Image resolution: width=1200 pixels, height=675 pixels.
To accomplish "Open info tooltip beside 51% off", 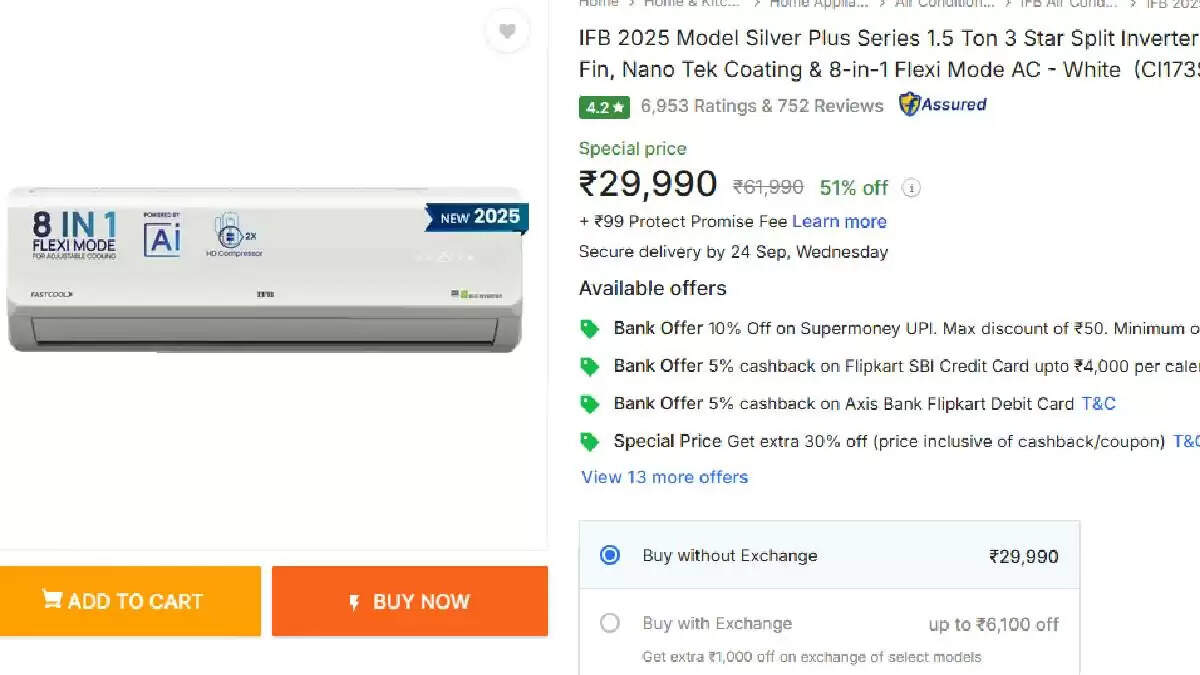I will click(911, 187).
